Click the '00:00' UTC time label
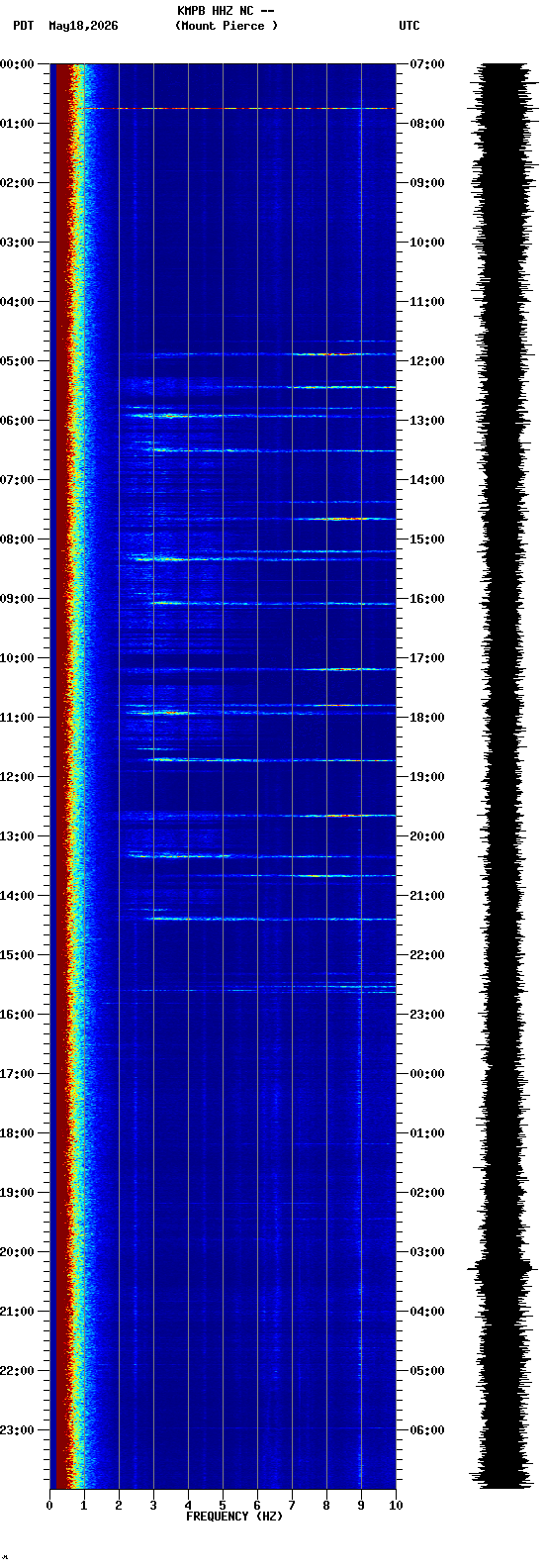546x1568 pixels. click(x=427, y=1074)
